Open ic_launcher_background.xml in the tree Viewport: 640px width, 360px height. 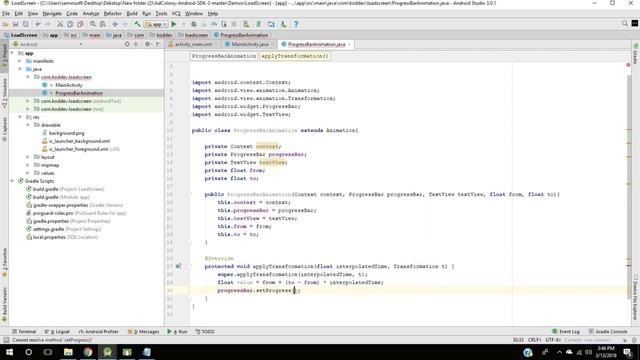tap(79, 141)
